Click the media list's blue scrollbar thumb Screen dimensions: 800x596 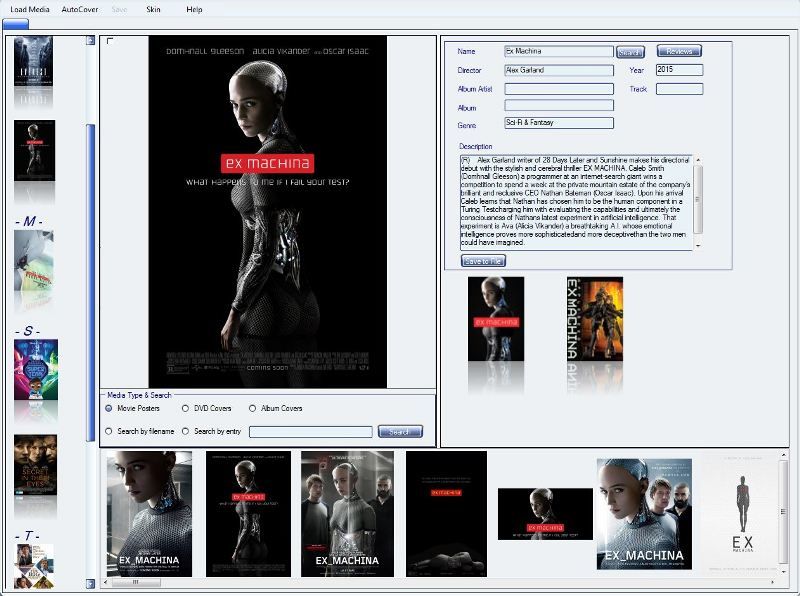tap(91, 282)
